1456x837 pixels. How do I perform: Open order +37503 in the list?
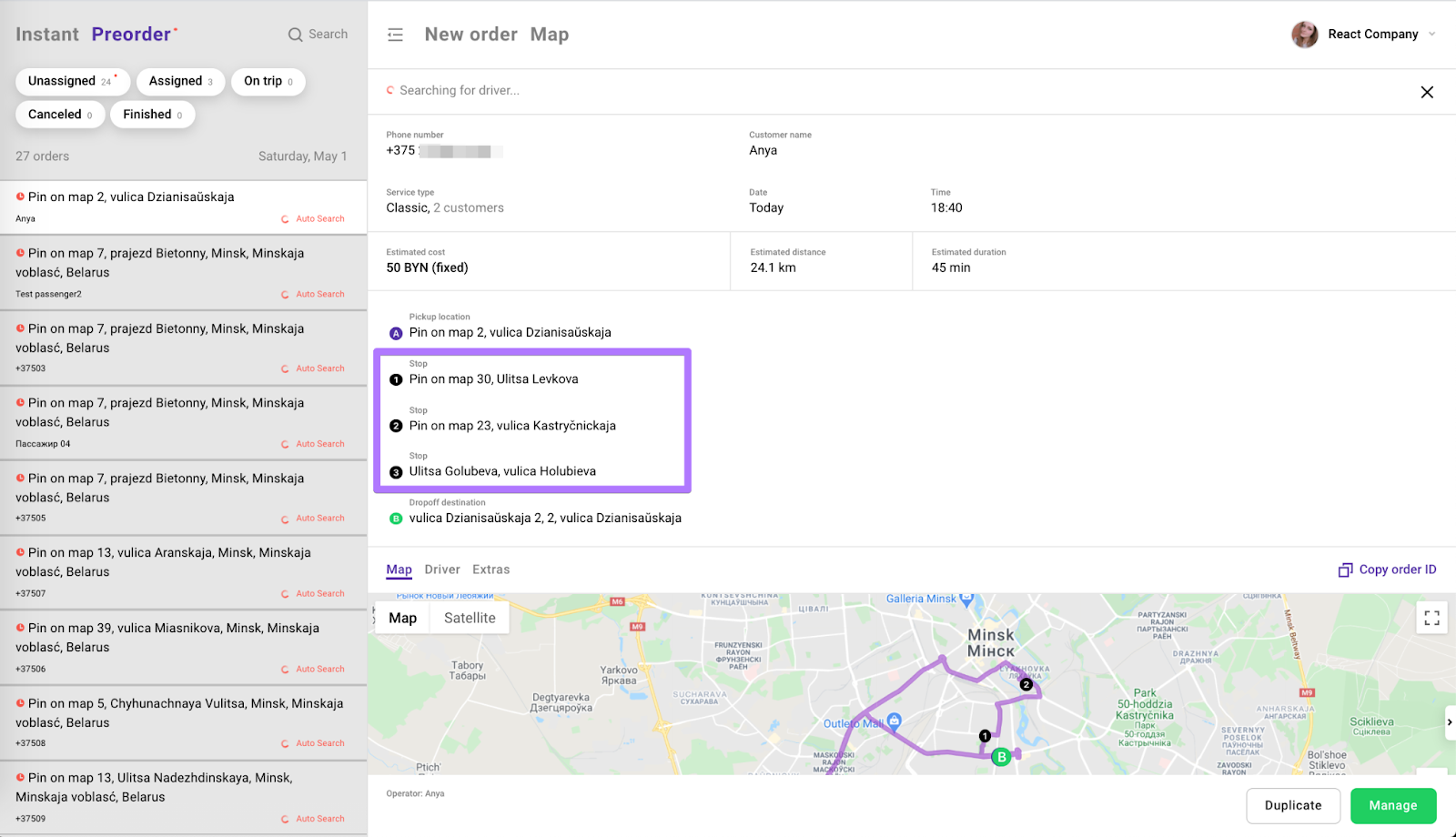(x=183, y=348)
